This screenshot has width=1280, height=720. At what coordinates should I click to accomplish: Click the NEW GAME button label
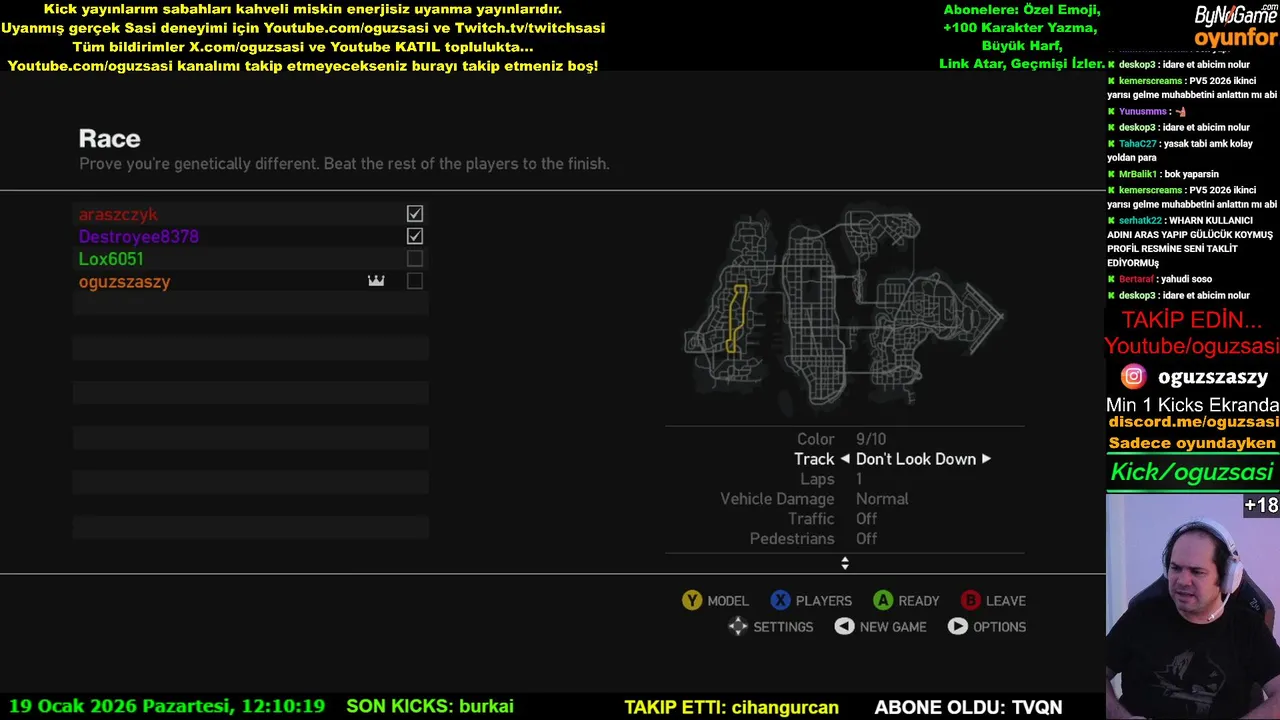pyautogui.click(x=893, y=627)
